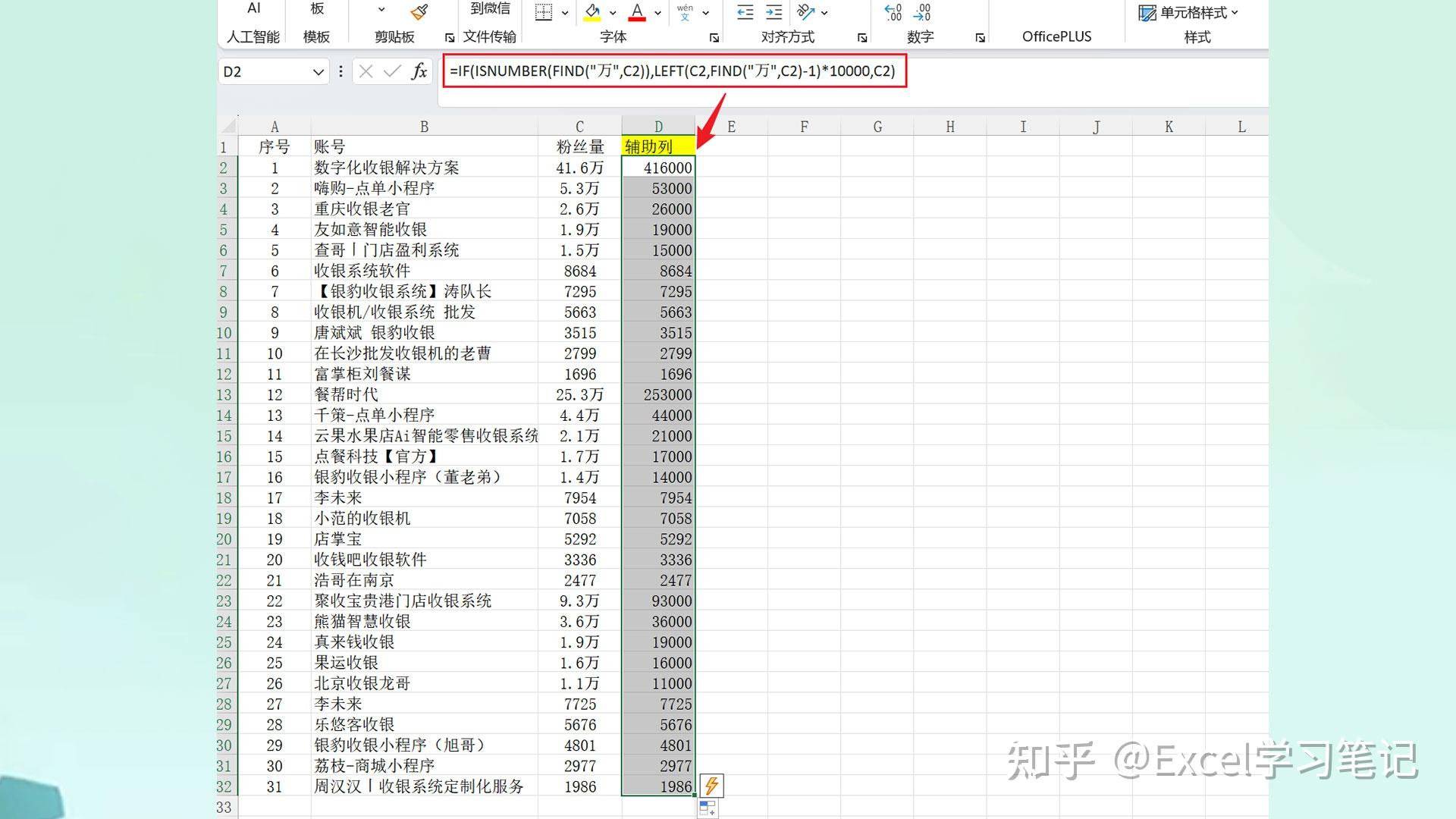The height and width of the screenshot is (819, 1456).
Task: Open the Auto Fill Options icon
Action: (x=707, y=808)
